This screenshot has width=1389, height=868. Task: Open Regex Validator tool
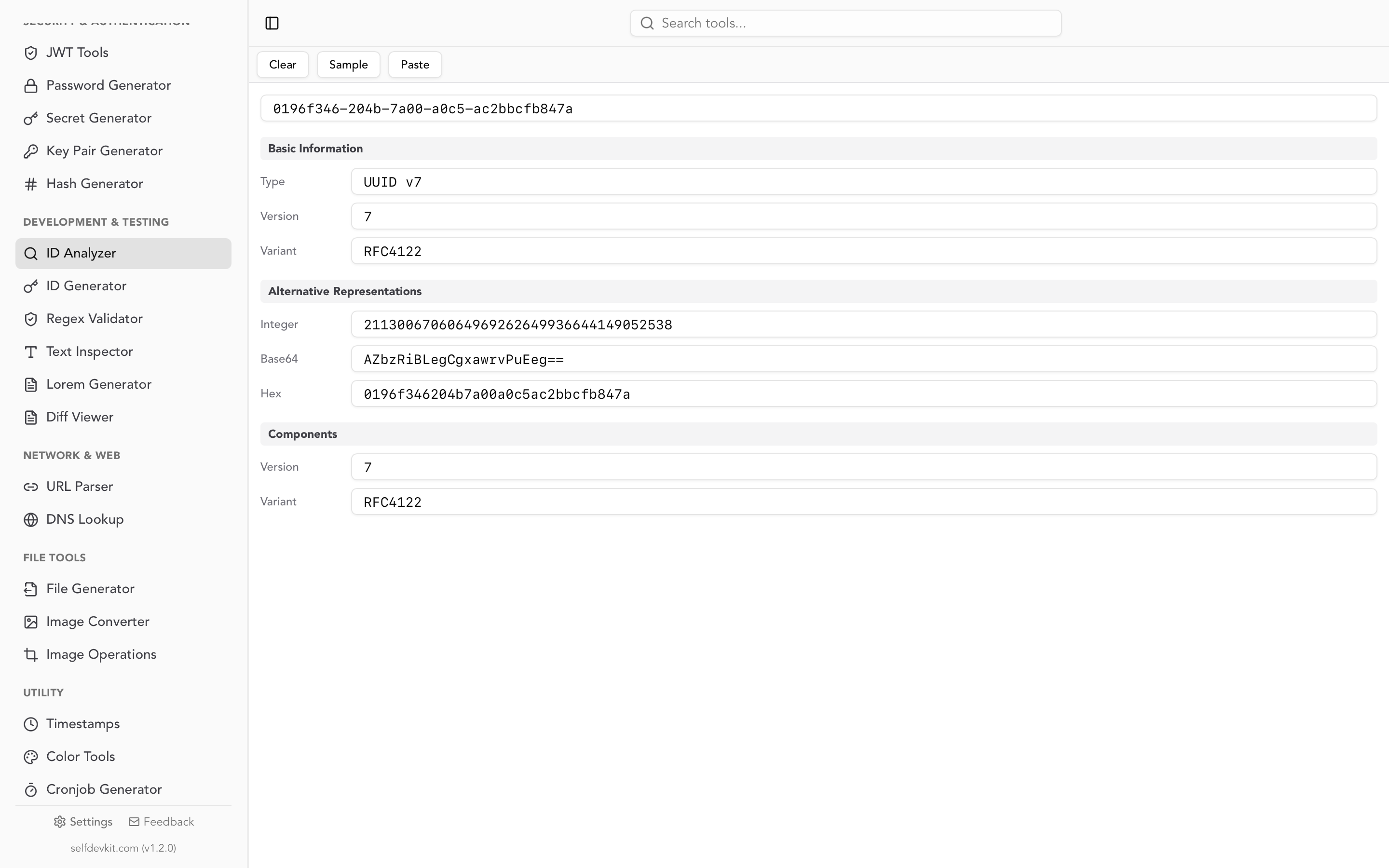click(123, 319)
